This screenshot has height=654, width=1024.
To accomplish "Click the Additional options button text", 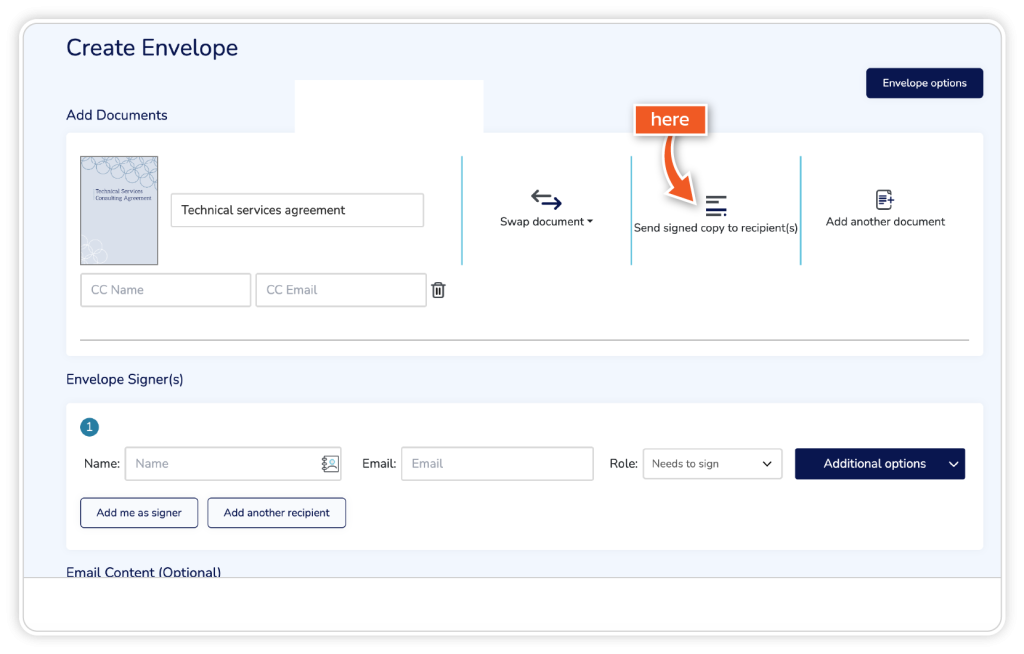I will pyautogui.click(x=874, y=464).
